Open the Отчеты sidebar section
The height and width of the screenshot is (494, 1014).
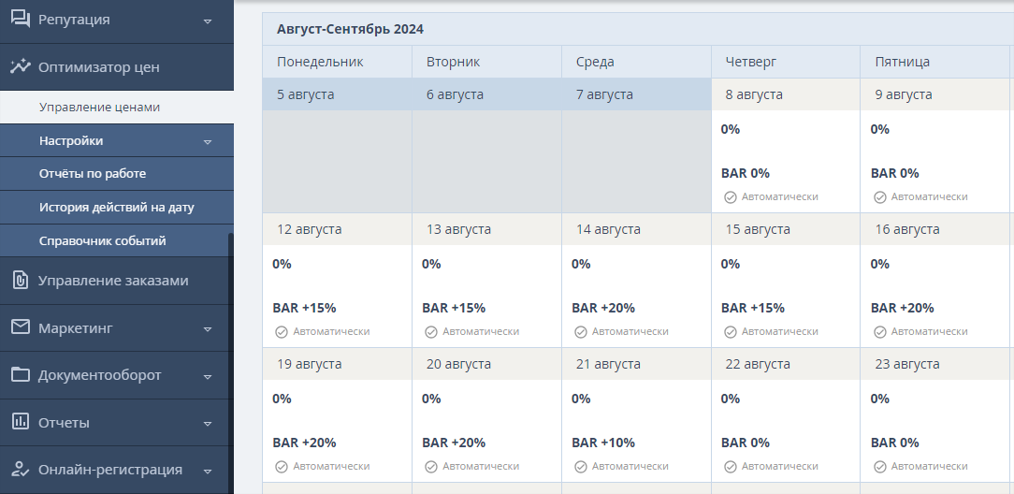tap(116, 422)
